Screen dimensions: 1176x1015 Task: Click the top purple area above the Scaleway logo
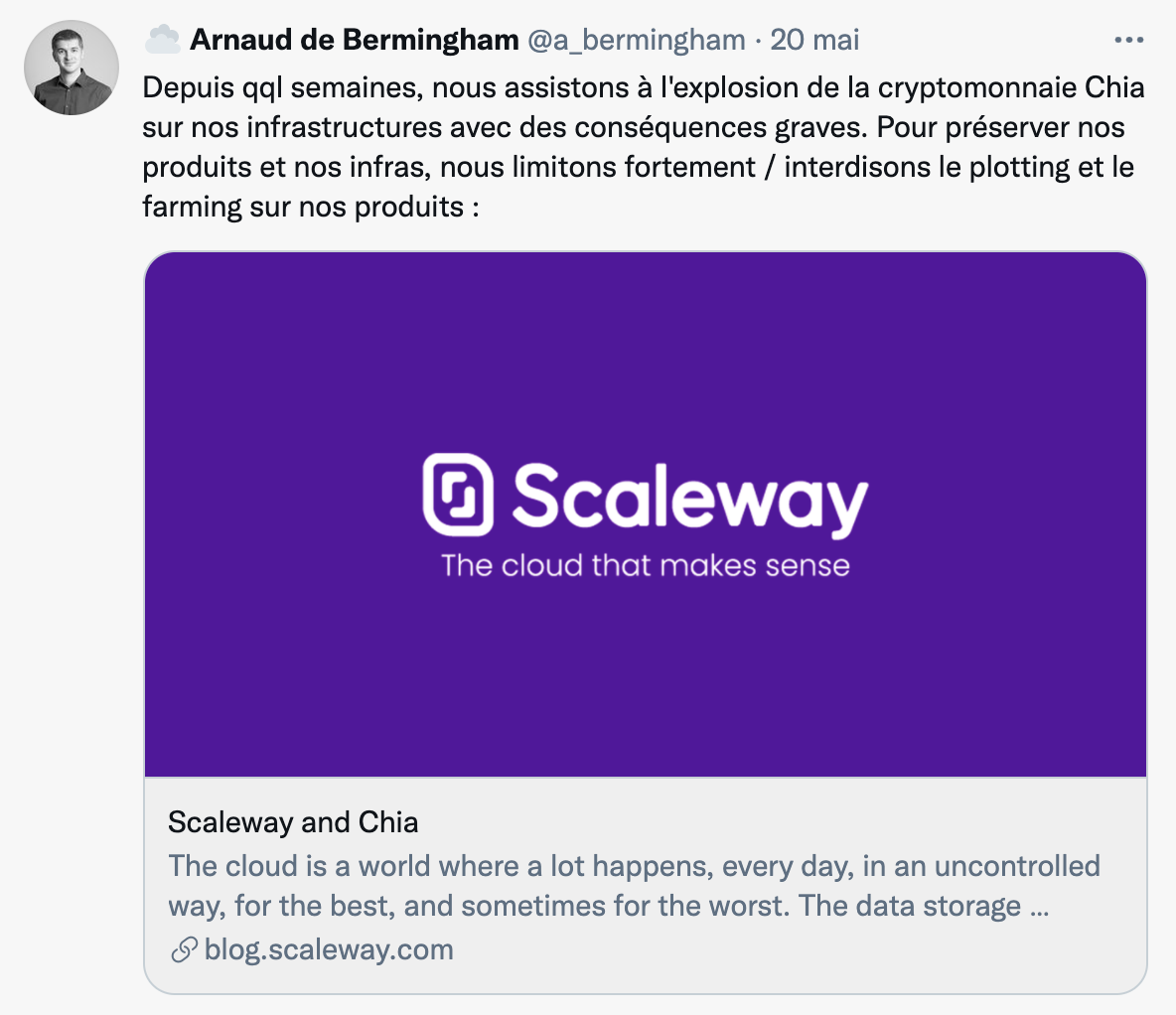pos(646,338)
